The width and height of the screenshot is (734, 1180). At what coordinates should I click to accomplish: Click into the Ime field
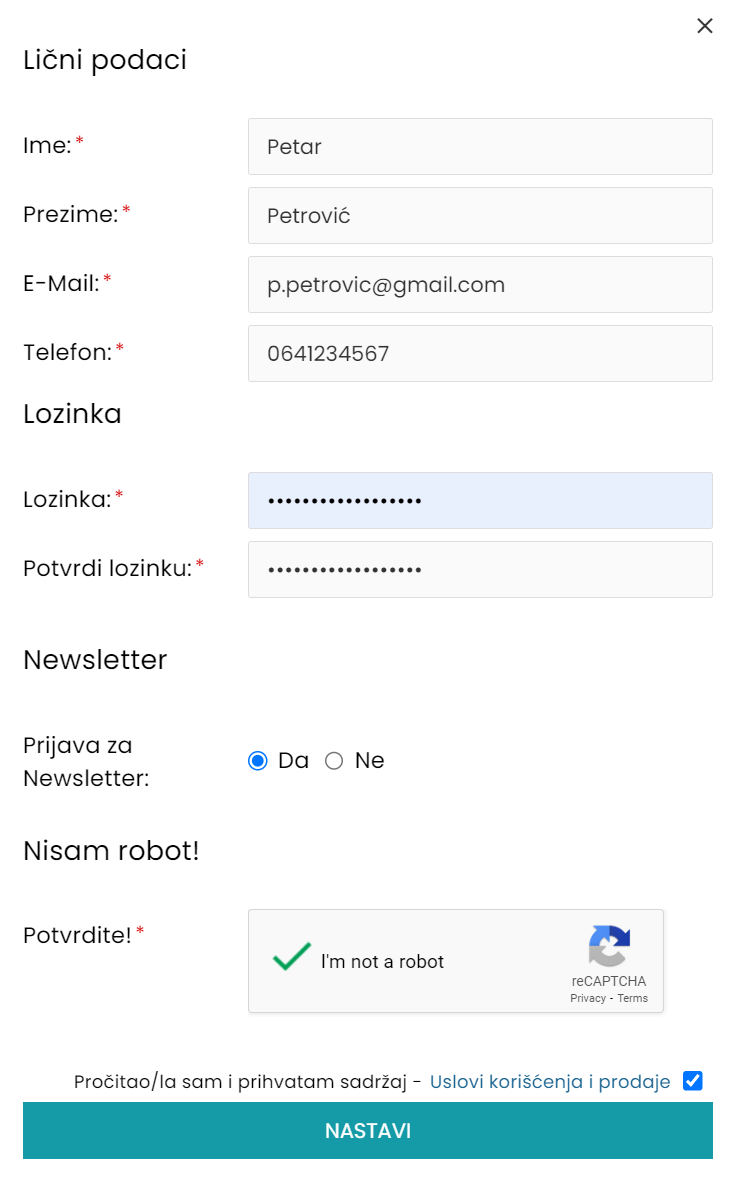(x=480, y=147)
